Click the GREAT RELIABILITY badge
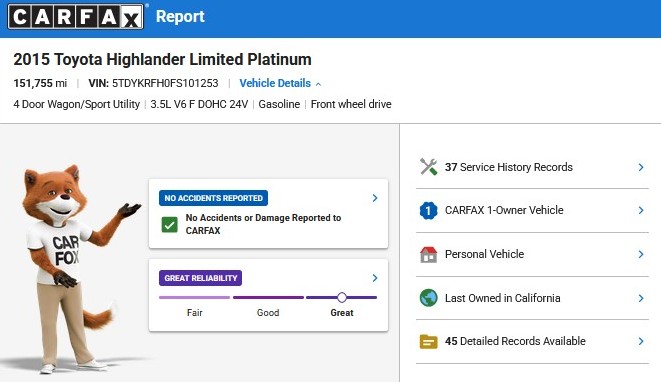This screenshot has width=661, height=382. [201, 278]
